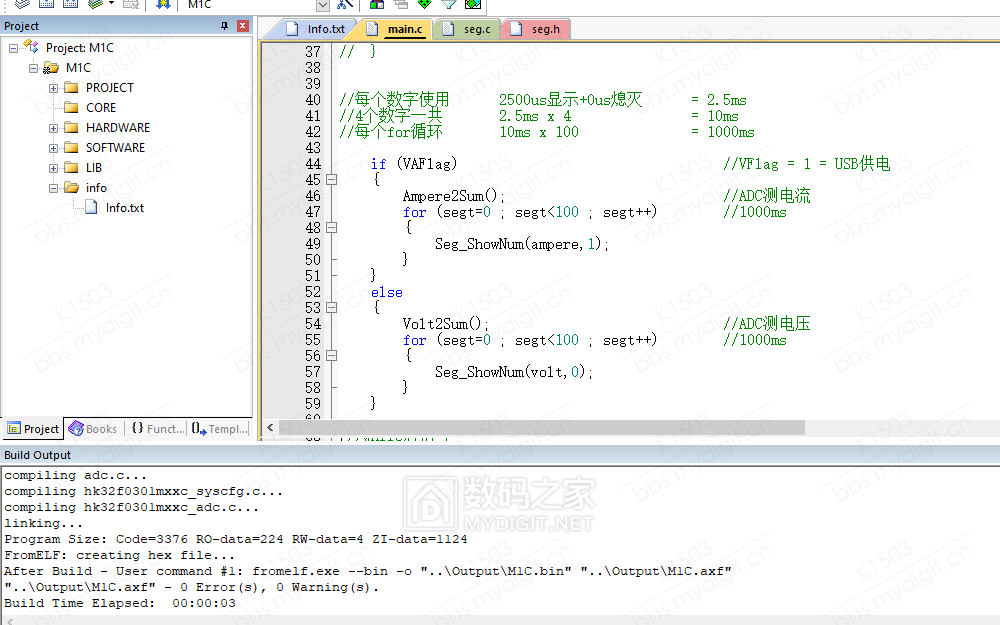
Task: Click 'FromELF: creating hex file...' line
Action: click(119, 555)
